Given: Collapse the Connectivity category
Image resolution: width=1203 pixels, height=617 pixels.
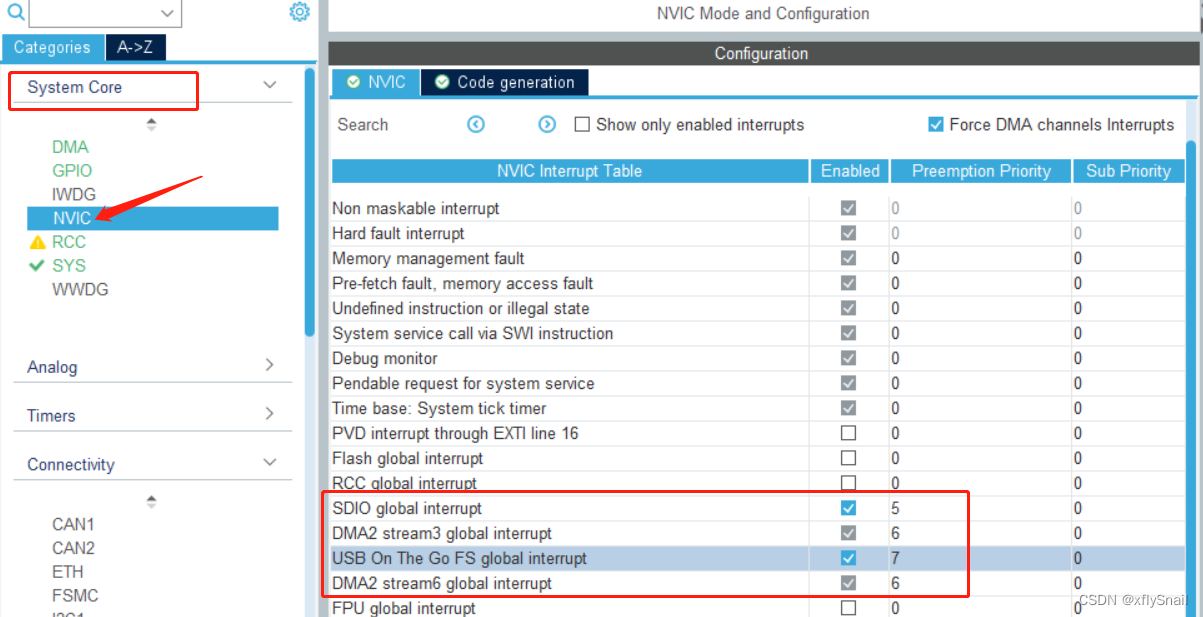Looking at the screenshot, I should pyautogui.click(x=269, y=463).
